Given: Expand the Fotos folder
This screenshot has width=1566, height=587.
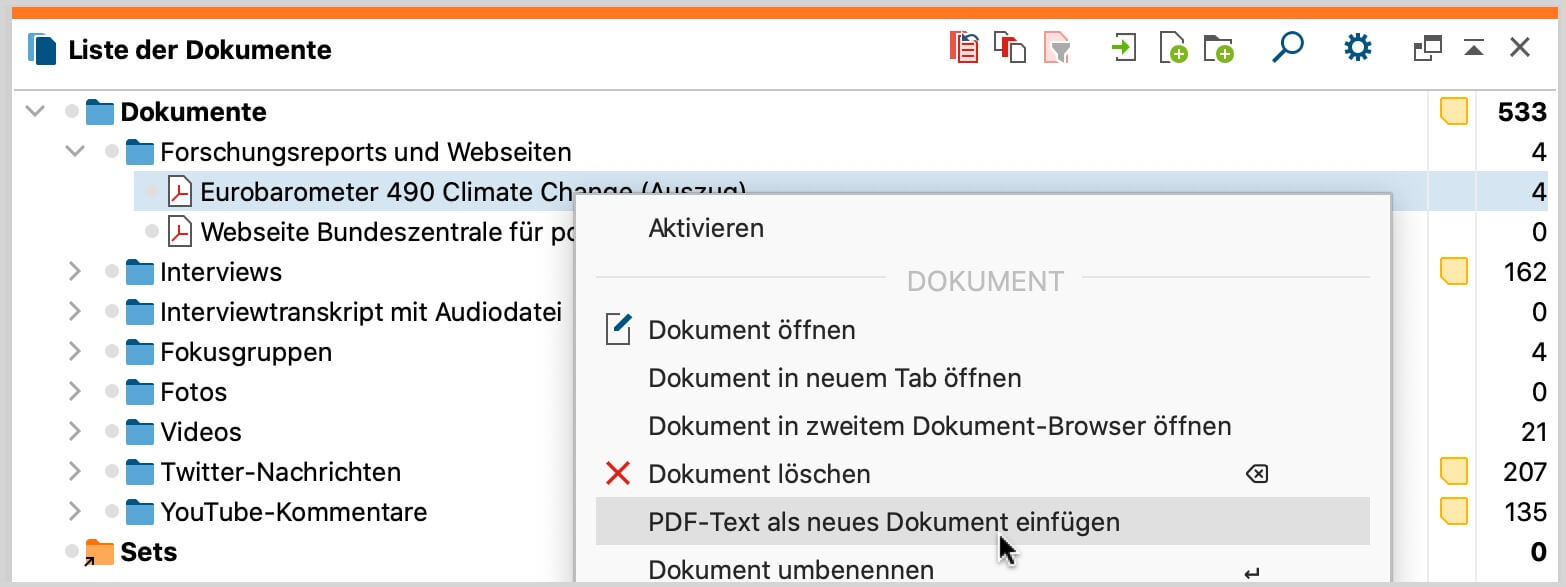Looking at the screenshot, I should point(75,391).
